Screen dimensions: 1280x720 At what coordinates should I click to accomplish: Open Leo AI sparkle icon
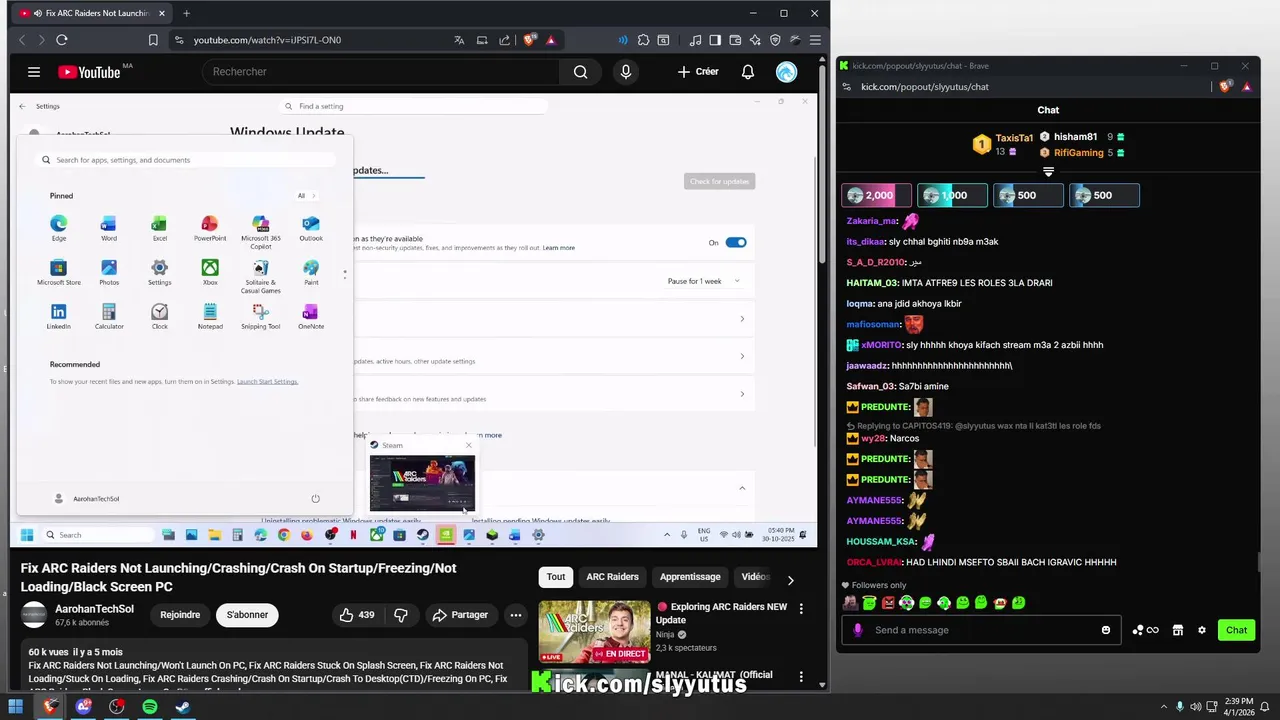point(755,40)
